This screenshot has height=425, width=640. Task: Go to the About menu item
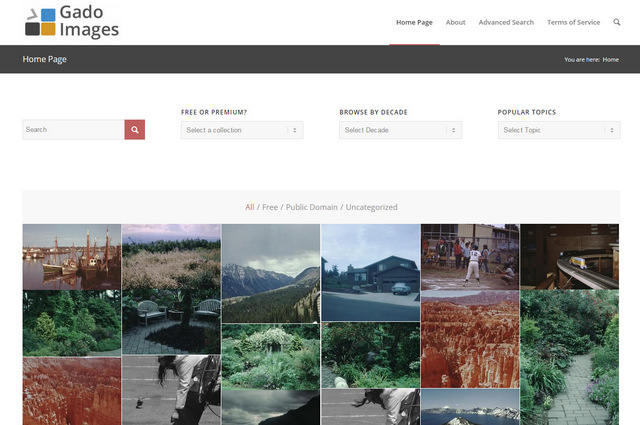455,22
